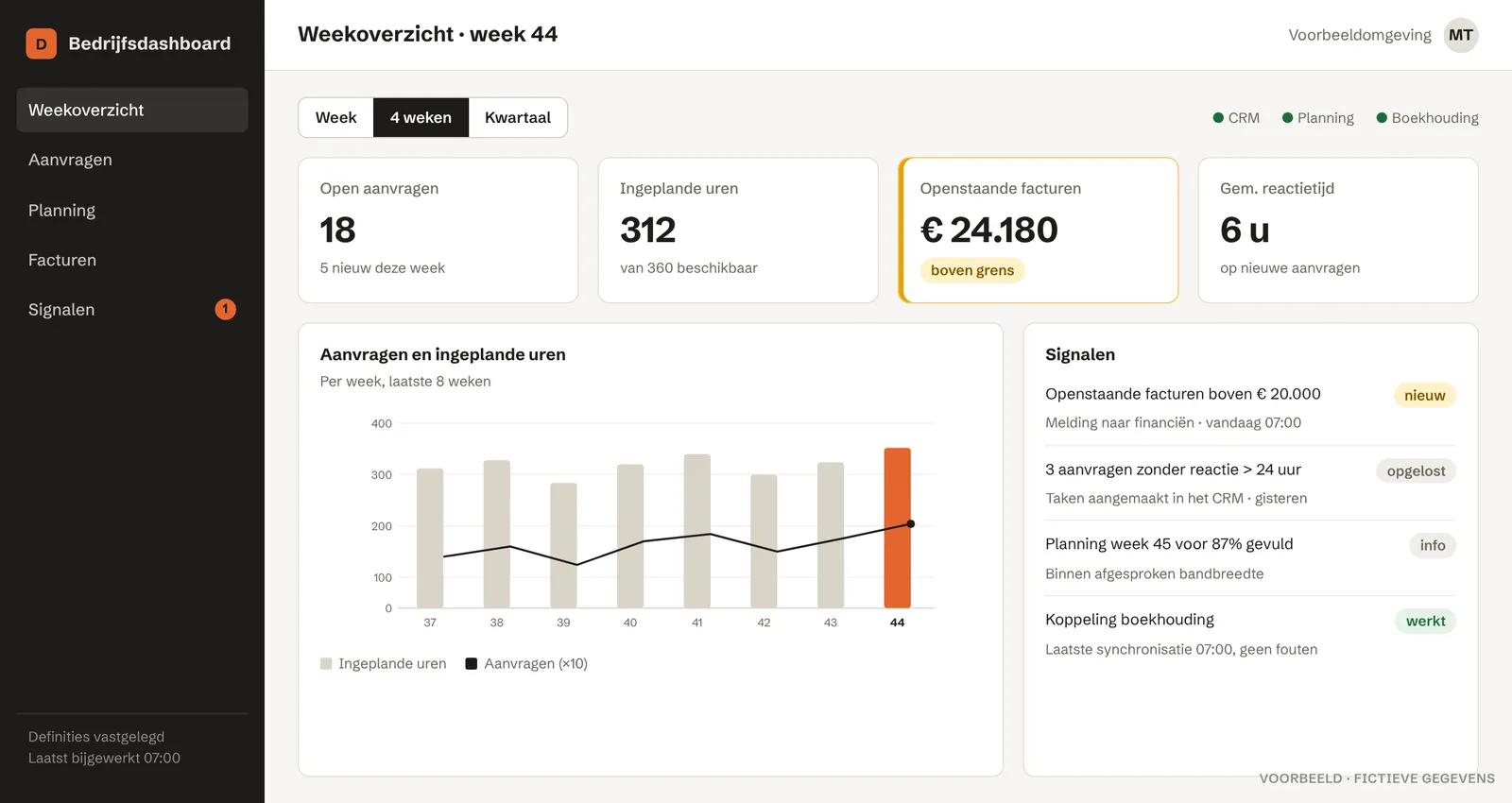The image size is (1512, 803).
Task: Open Weekoverzicht in the sidebar
Action: 132,110
